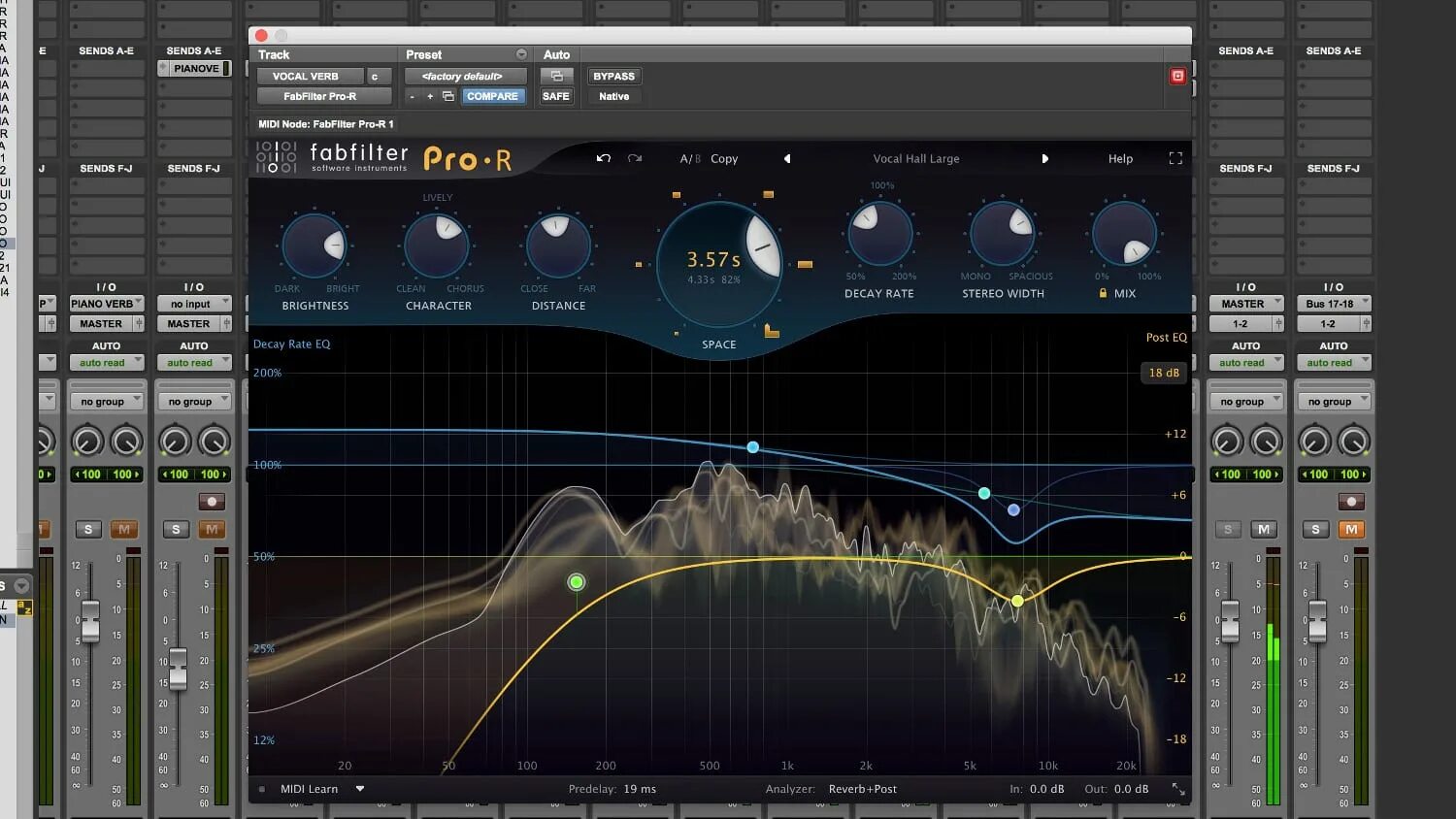Click the Out 0.0 dB value
This screenshot has height=819, width=1456.
coord(1131,789)
